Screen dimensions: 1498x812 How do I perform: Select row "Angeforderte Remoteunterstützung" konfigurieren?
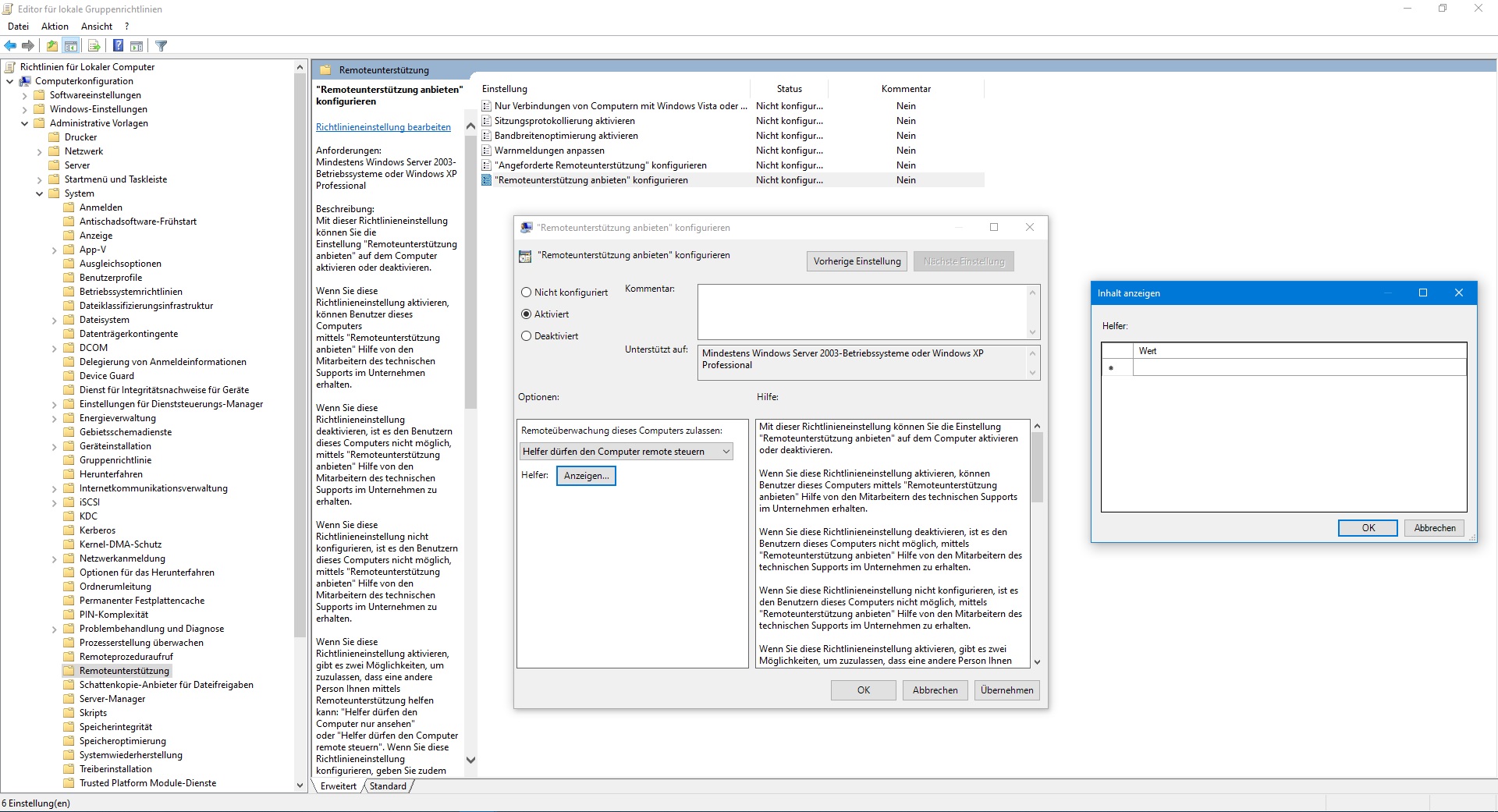point(733,165)
